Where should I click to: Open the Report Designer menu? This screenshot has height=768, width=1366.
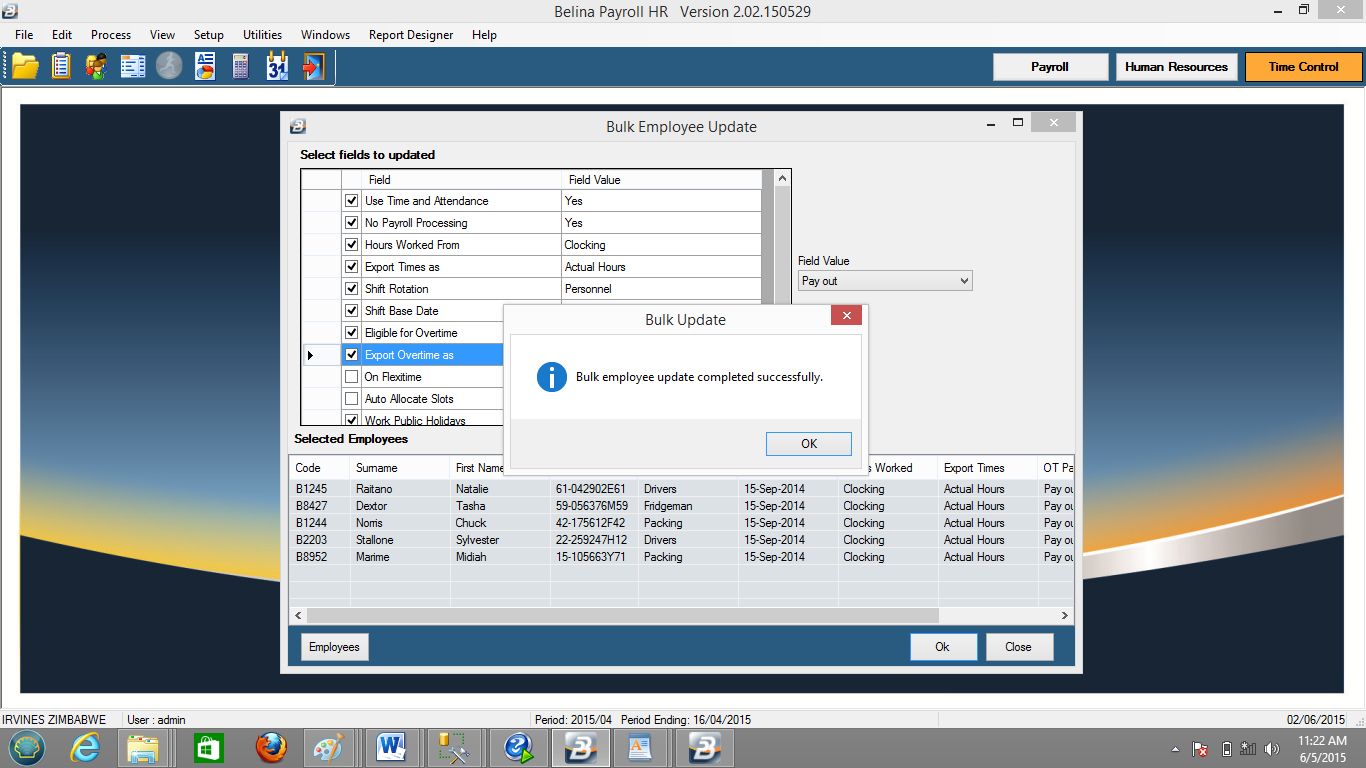[411, 35]
